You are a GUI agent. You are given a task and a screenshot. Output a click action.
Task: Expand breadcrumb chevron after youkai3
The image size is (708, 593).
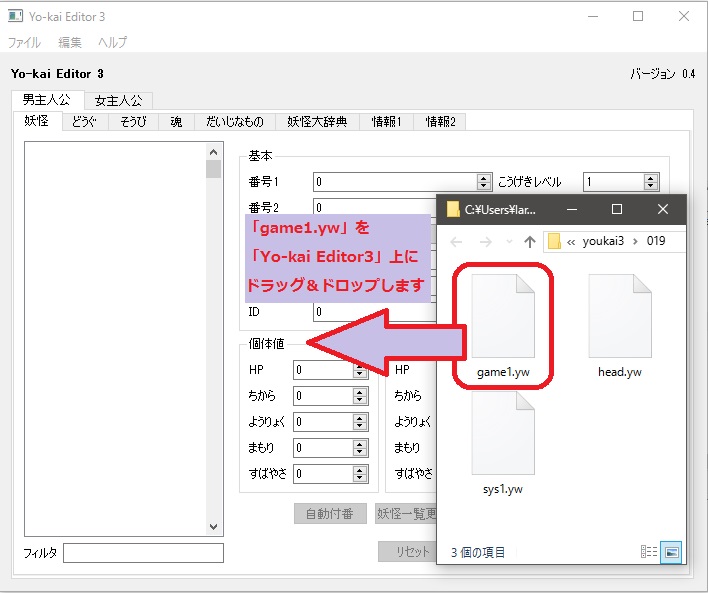(635, 242)
